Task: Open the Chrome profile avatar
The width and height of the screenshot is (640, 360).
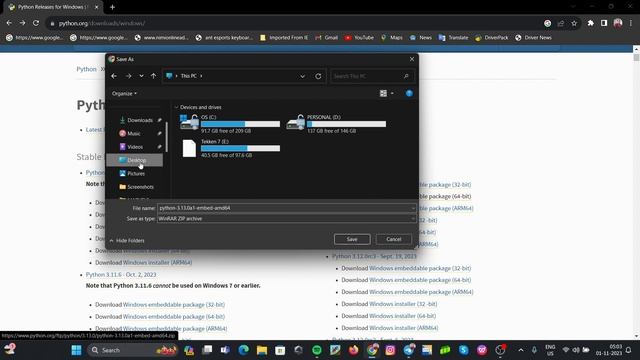Action: point(618,23)
